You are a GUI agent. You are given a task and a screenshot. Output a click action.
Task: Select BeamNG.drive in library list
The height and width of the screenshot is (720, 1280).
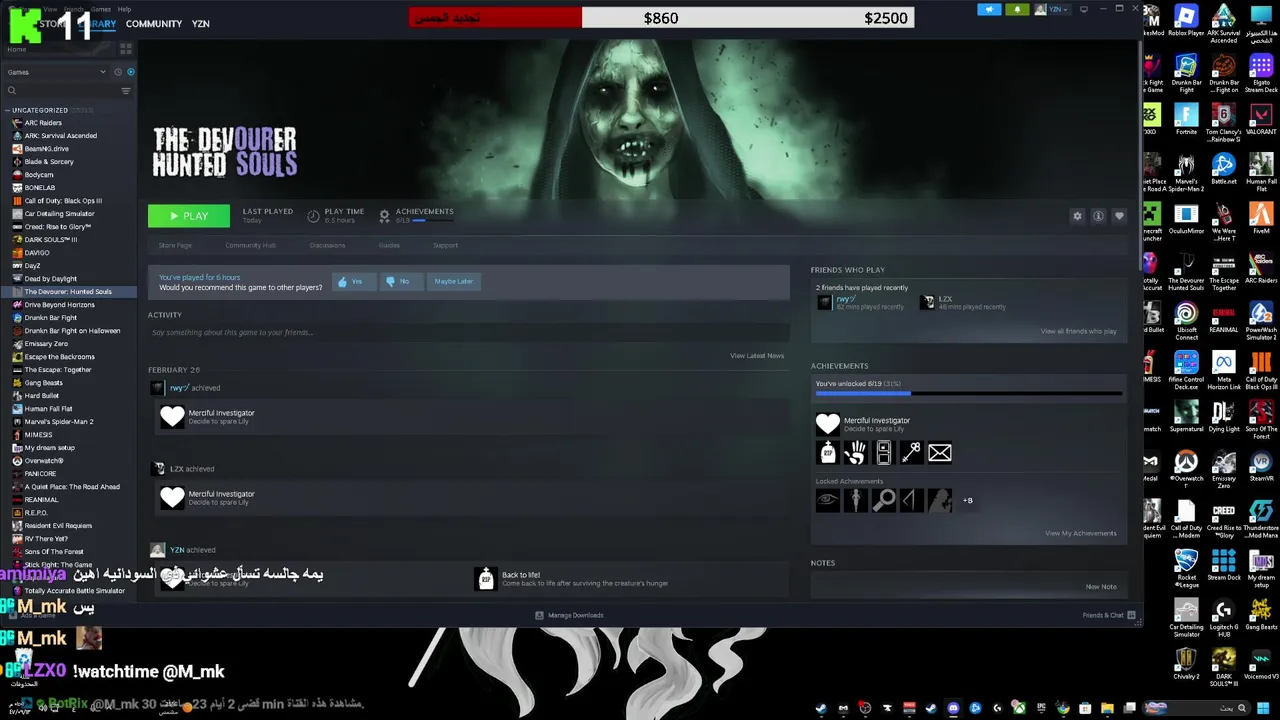tap(46, 149)
